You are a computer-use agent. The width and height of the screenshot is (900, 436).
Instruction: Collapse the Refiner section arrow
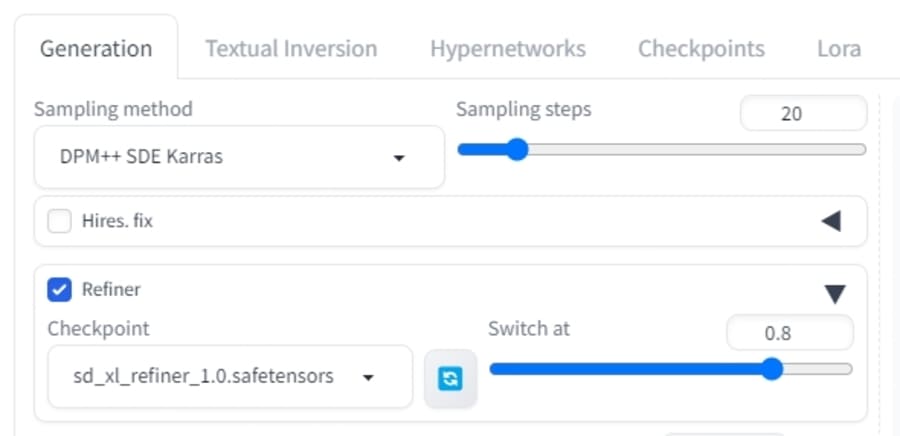tap(835, 294)
